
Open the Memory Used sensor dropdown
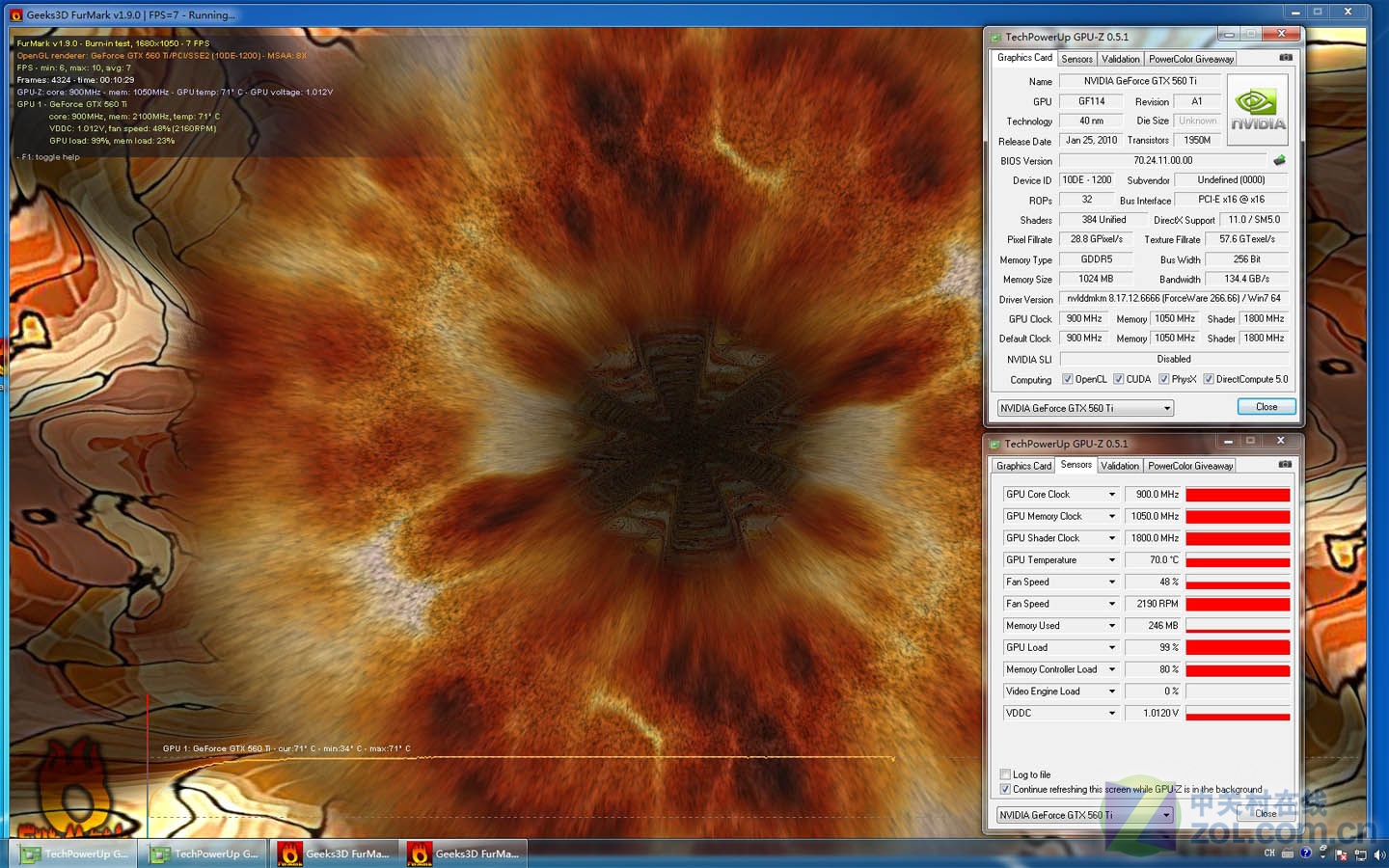coord(1111,626)
